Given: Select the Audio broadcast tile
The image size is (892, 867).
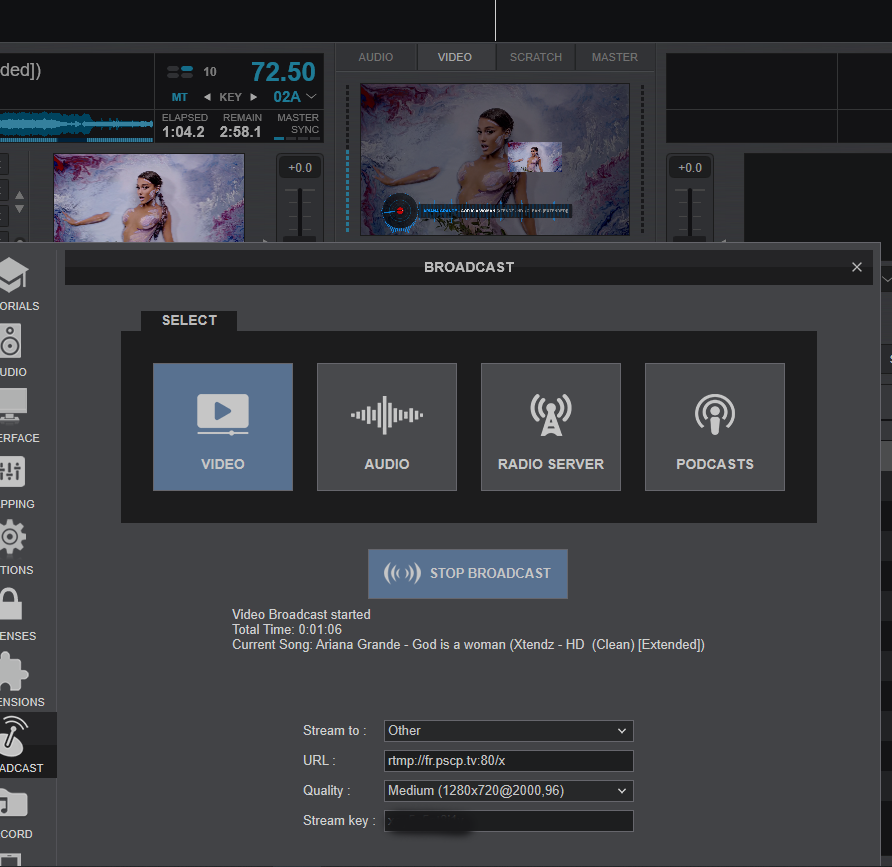Looking at the screenshot, I should pyautogui.click(x=387, y=427).
